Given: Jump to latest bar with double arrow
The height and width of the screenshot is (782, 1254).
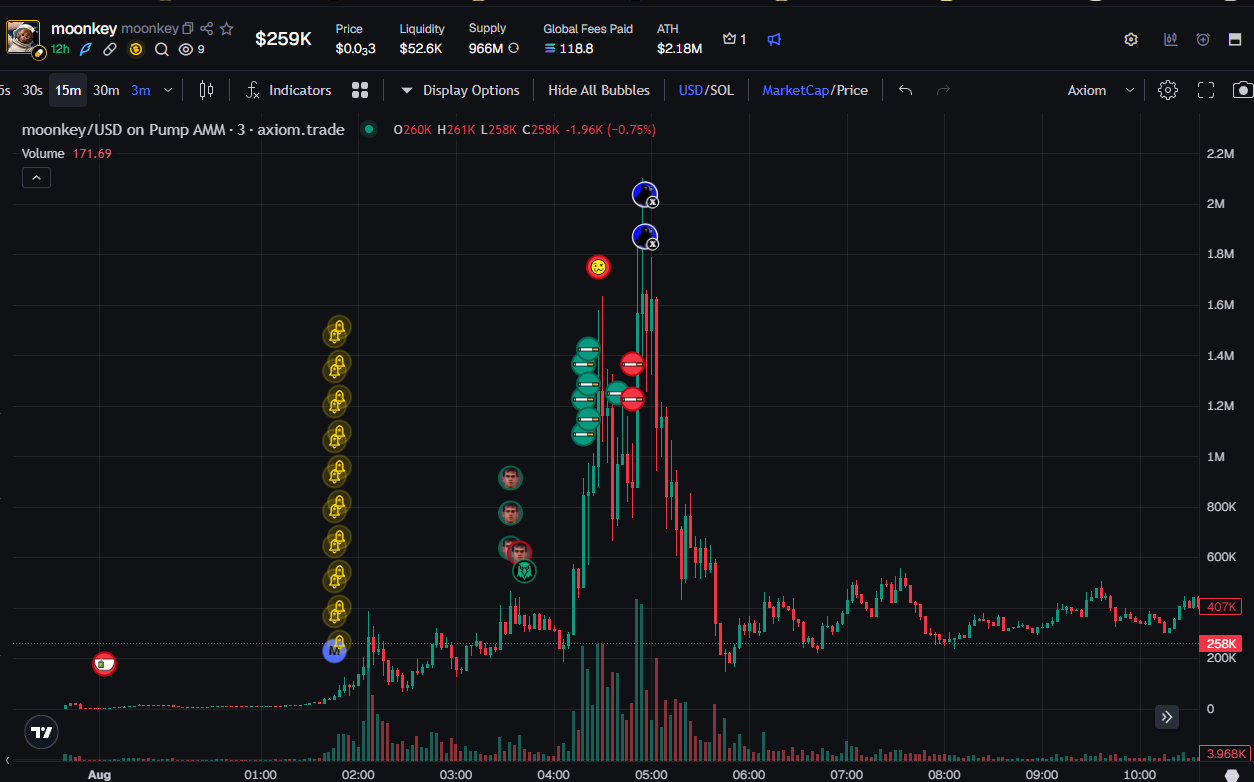Looking at the screenshot, I should click(1167, 716).
